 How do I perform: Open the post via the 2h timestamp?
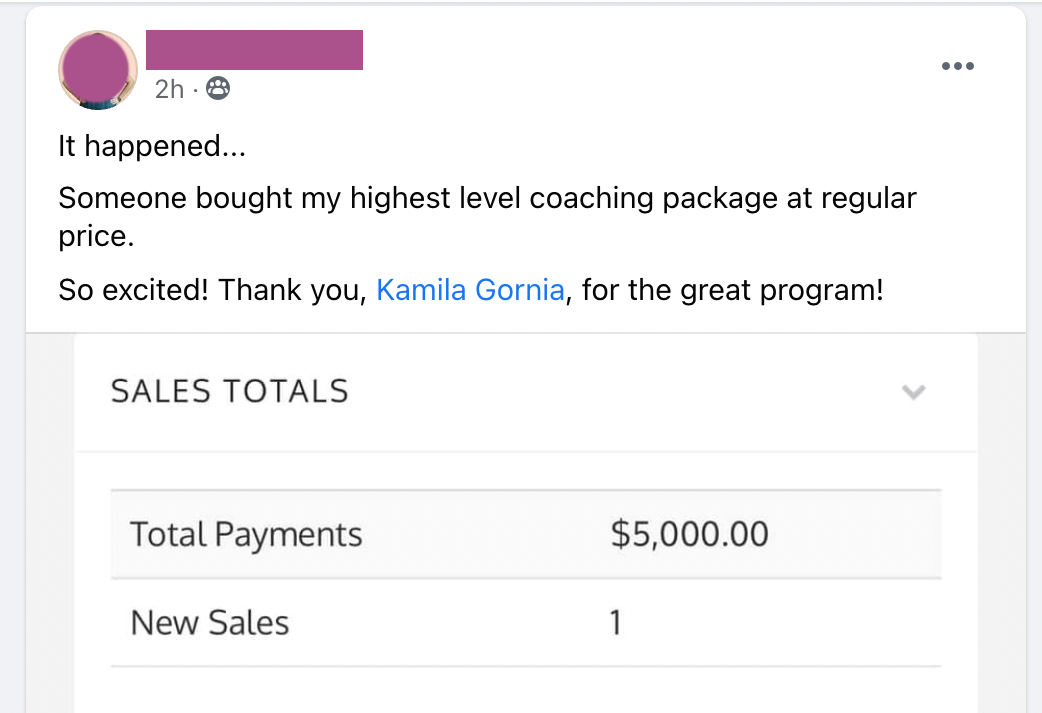[x=169, y=89]
